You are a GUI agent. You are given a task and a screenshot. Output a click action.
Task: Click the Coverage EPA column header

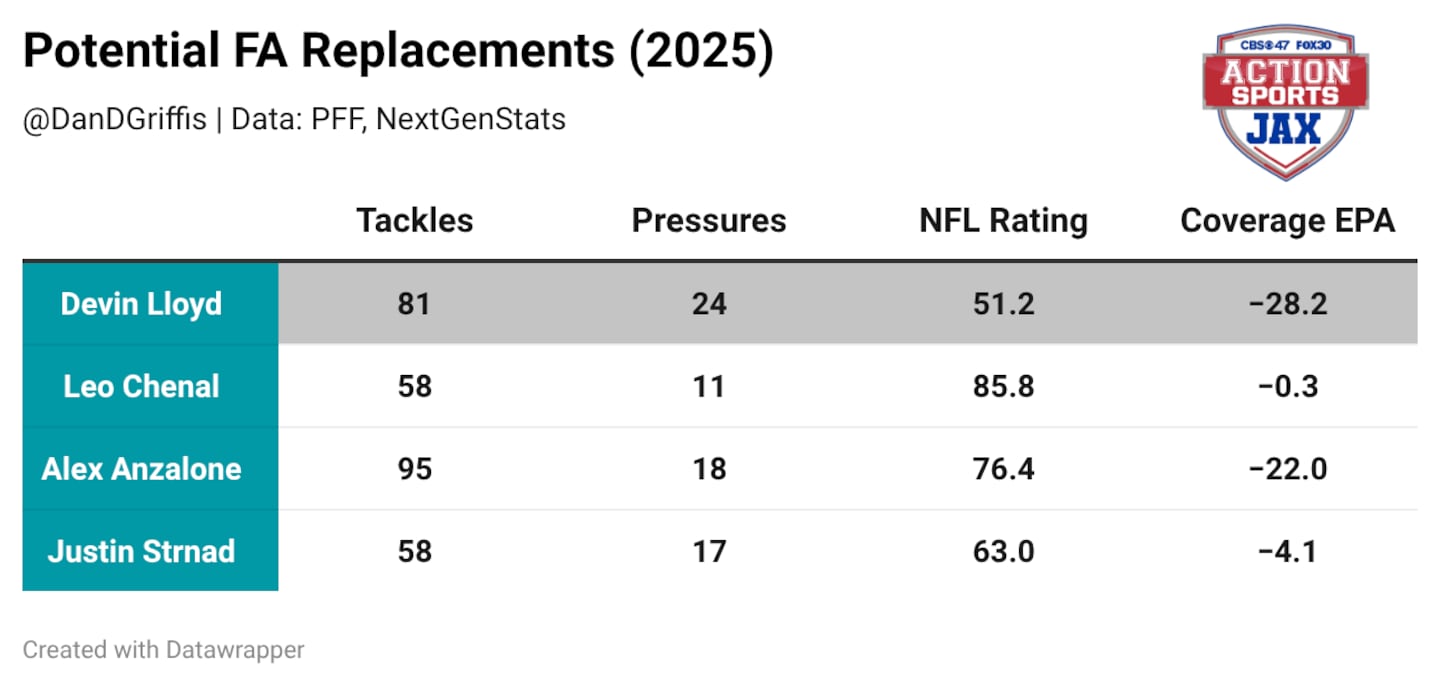pos(1287,221)
